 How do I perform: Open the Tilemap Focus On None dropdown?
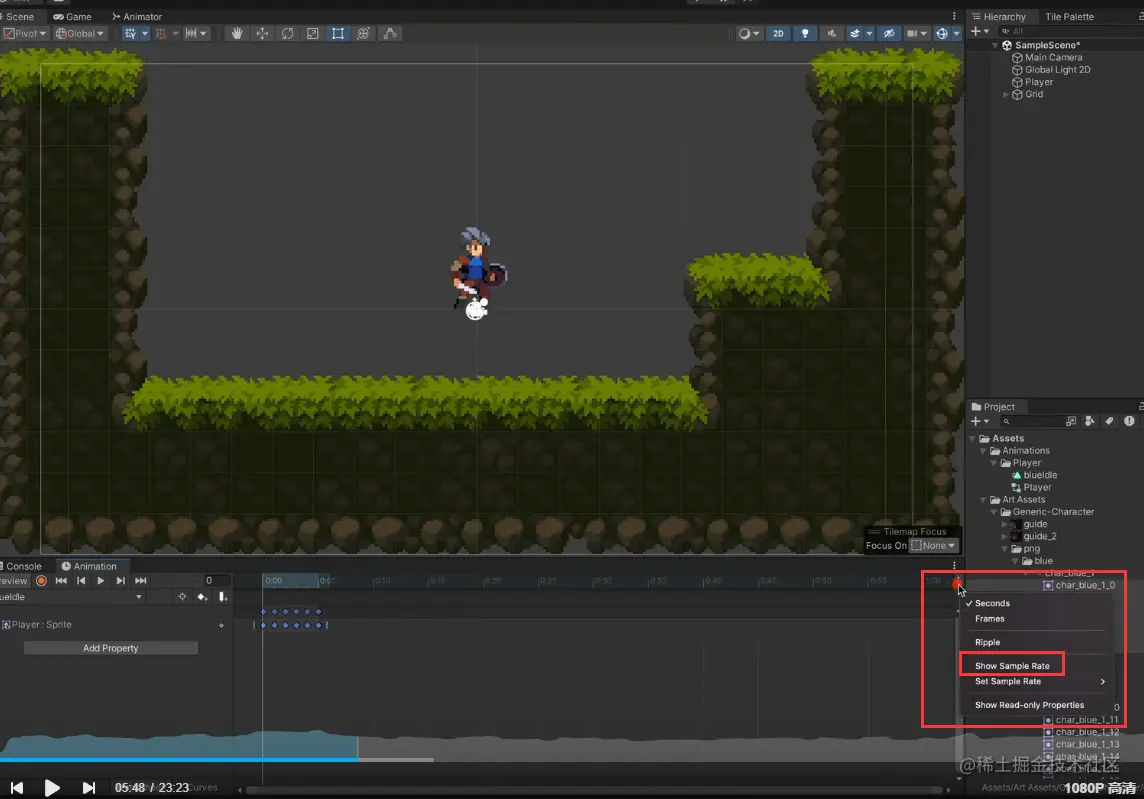(933, 546)
